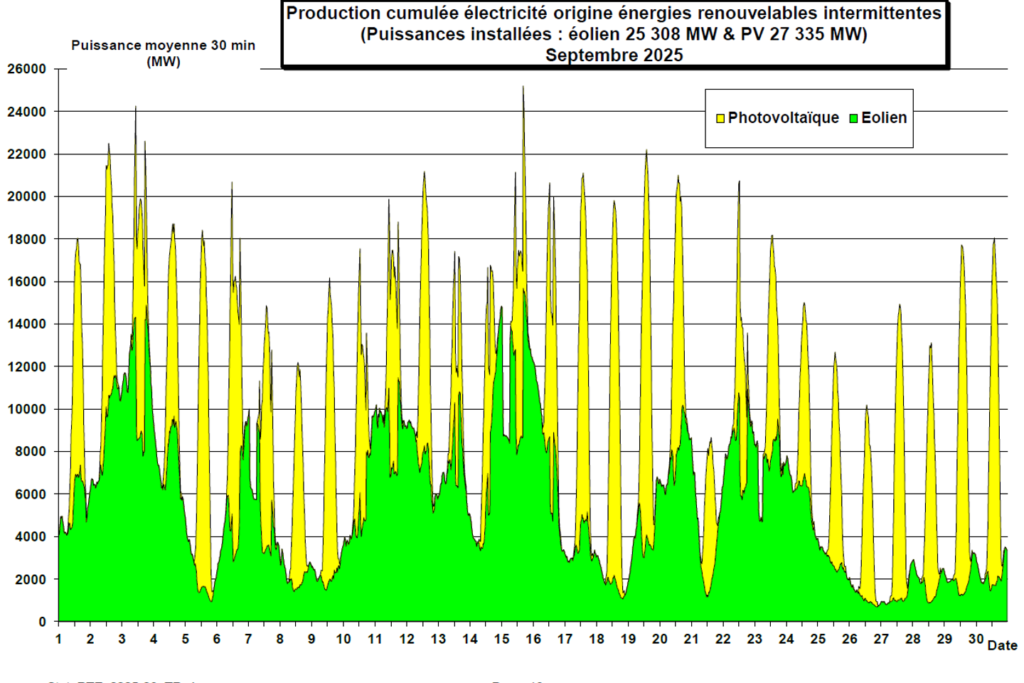
Task: Click the 8000 y-axis label
Action: pos(32,452)
